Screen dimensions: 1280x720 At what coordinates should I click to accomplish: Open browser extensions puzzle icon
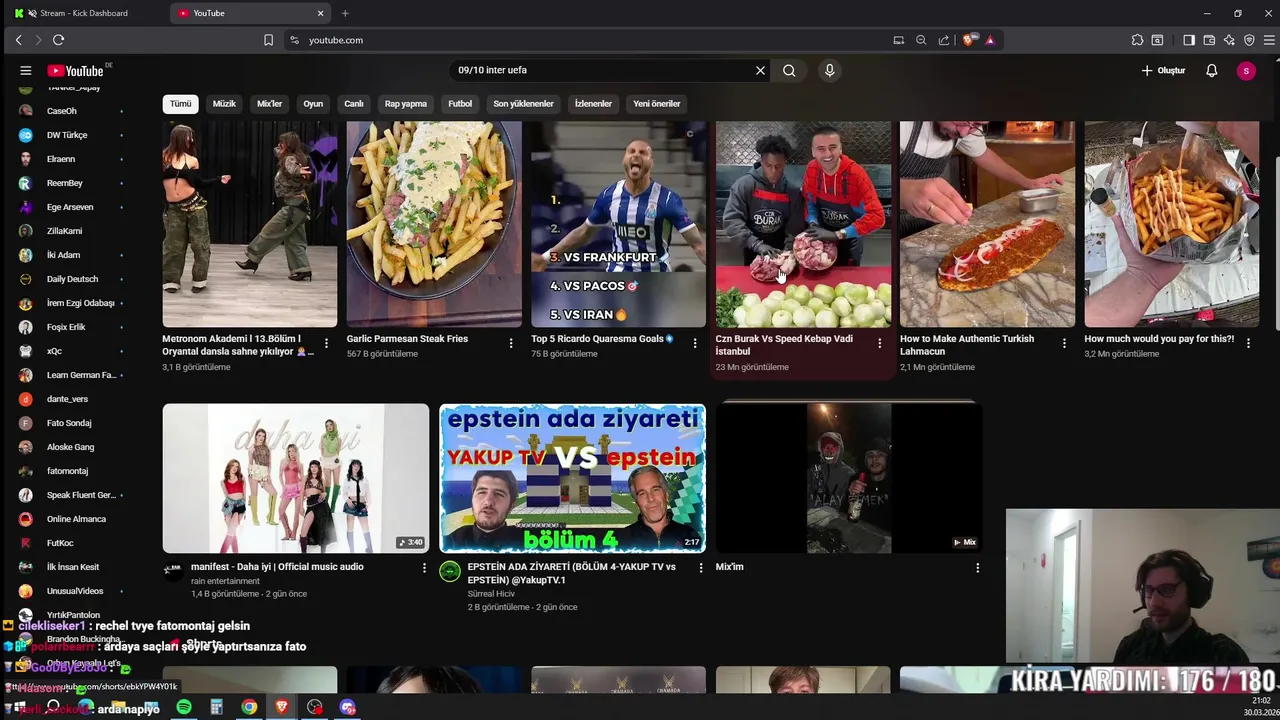point(1137,40)
